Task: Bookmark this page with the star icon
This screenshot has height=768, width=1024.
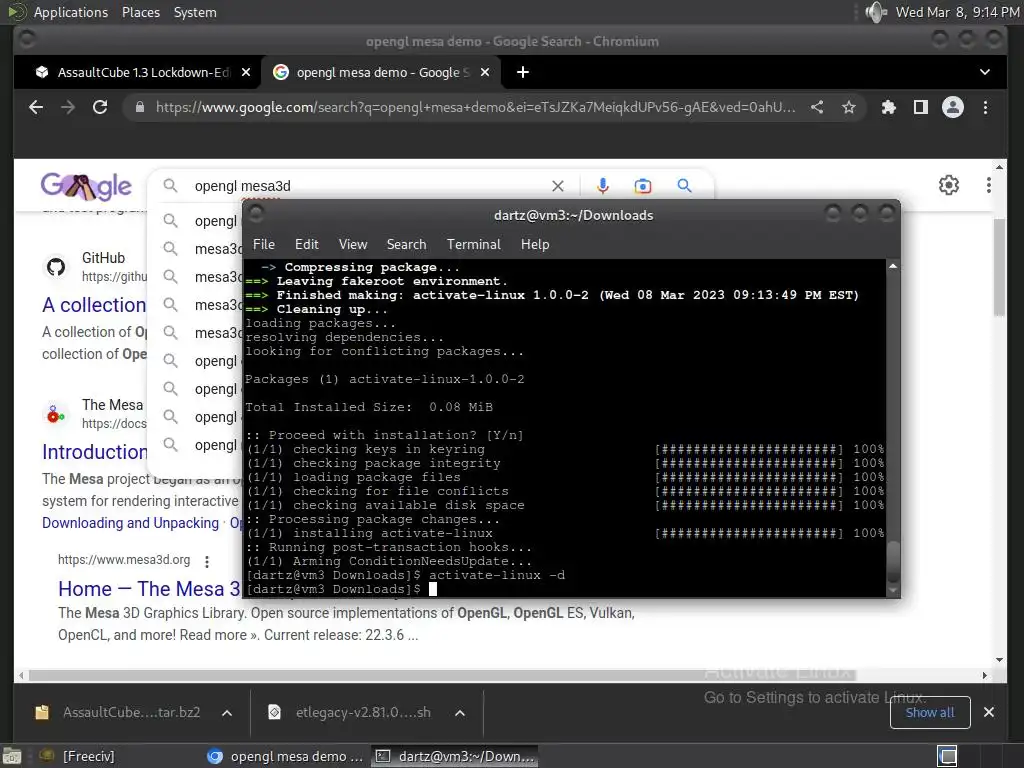Action: 848,107
